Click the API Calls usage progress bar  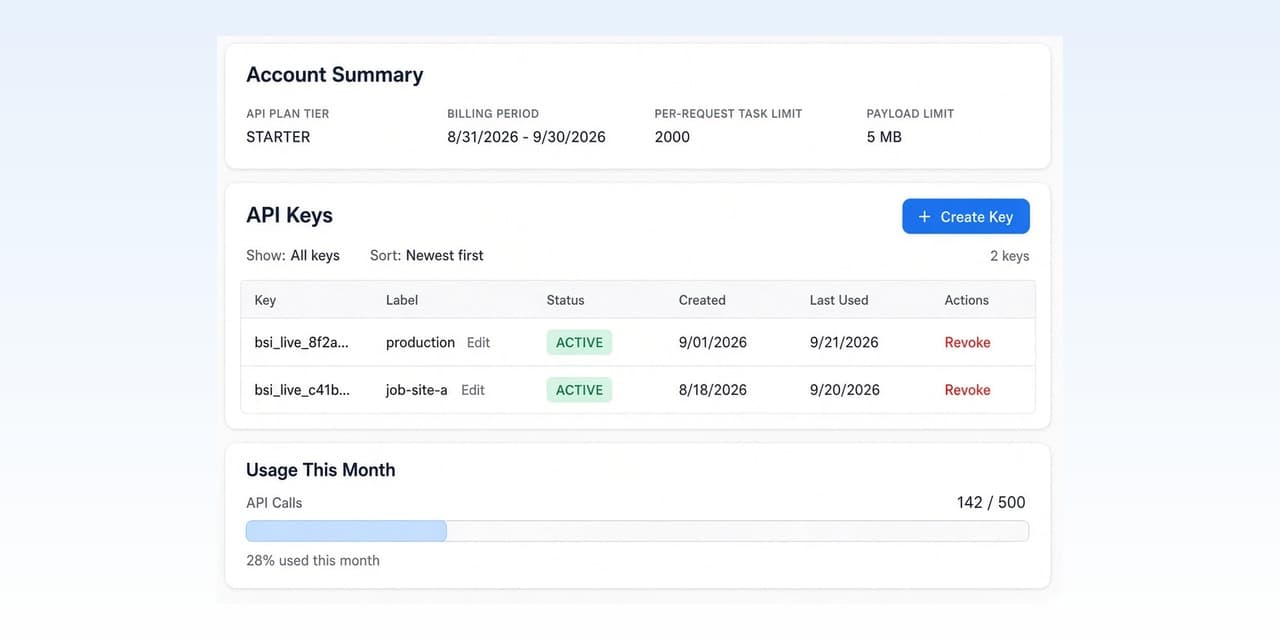[x=637, y=531]
